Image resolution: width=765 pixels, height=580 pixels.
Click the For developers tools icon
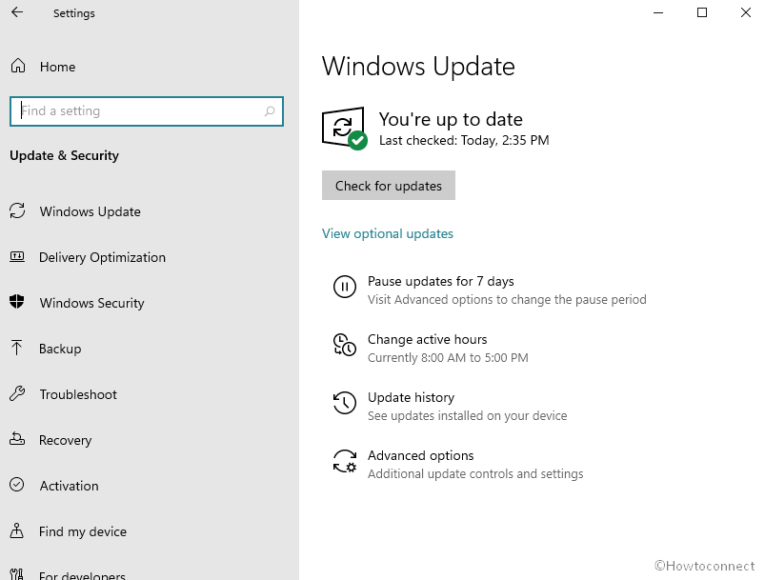[x=17, y=574]
